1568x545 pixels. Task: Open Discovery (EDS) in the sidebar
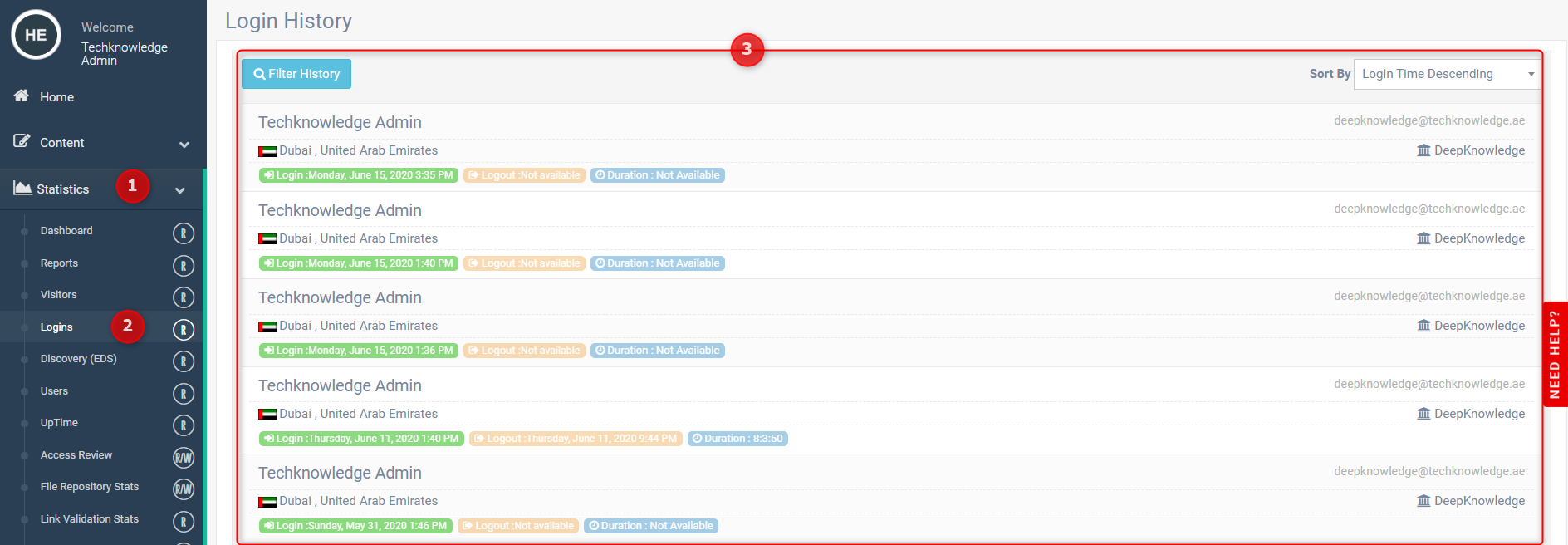(78, 359)
